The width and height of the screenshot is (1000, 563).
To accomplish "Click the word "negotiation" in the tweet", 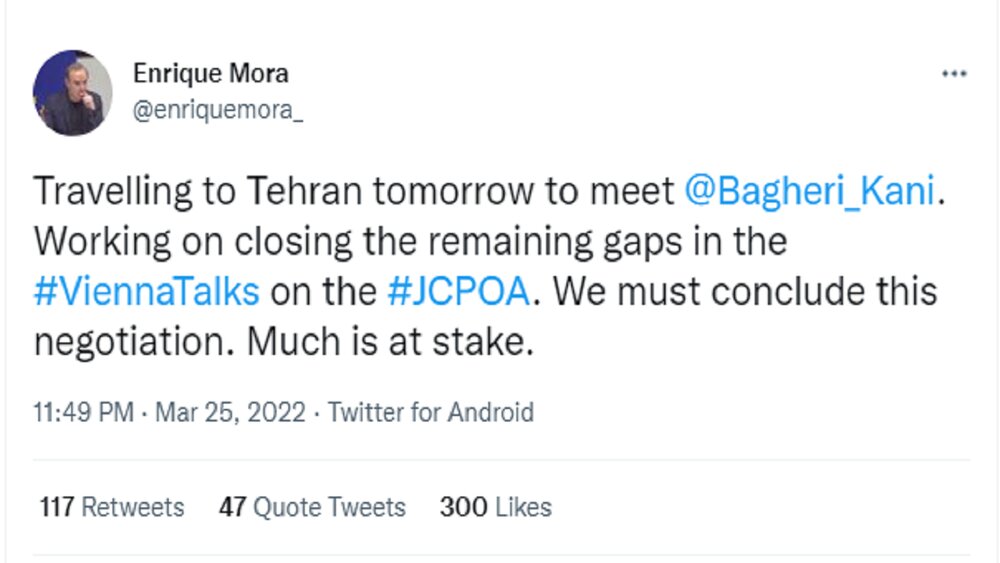I will pyautogui.click(x=134, y=342).
